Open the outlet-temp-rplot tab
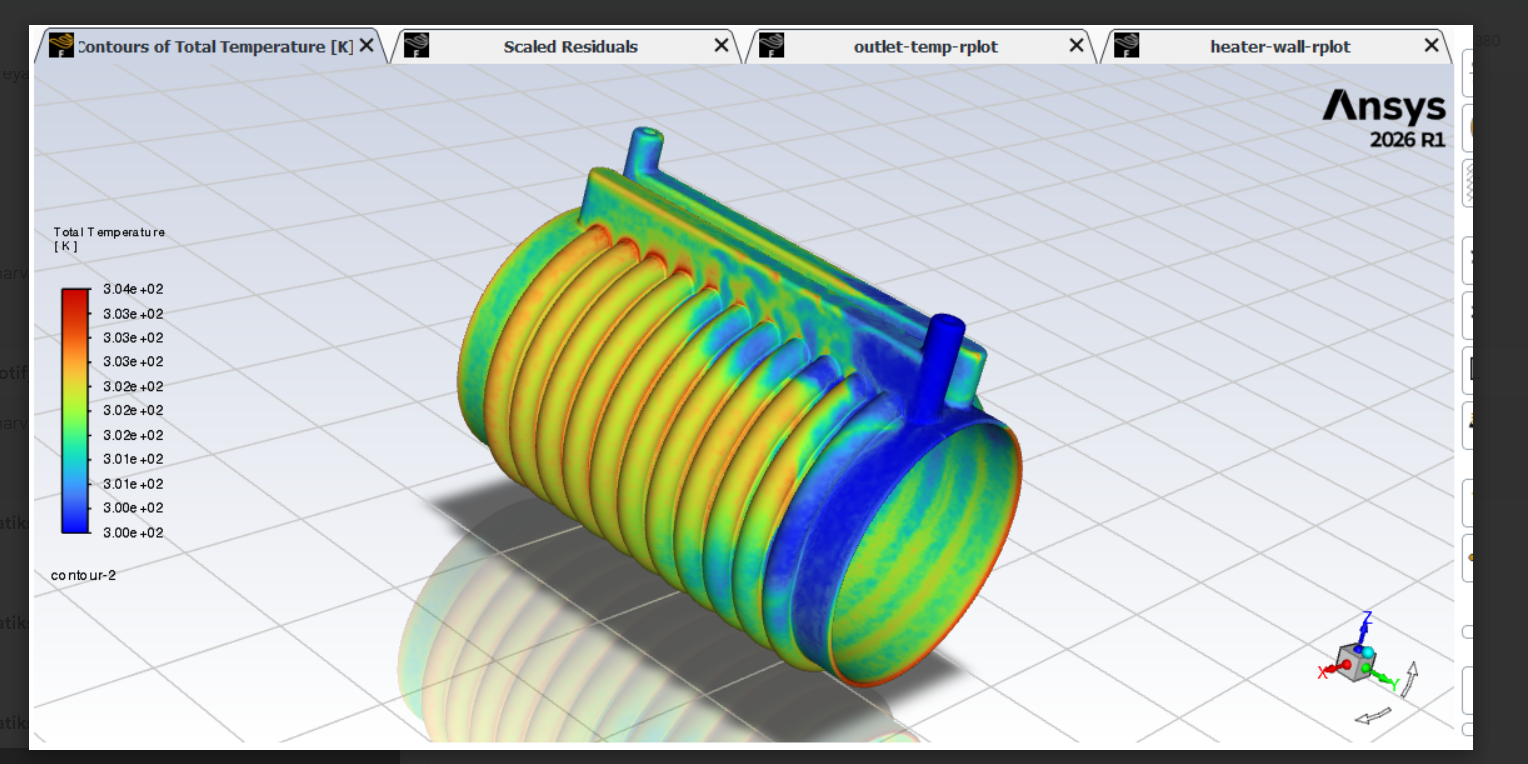 [x=925, y=47]
